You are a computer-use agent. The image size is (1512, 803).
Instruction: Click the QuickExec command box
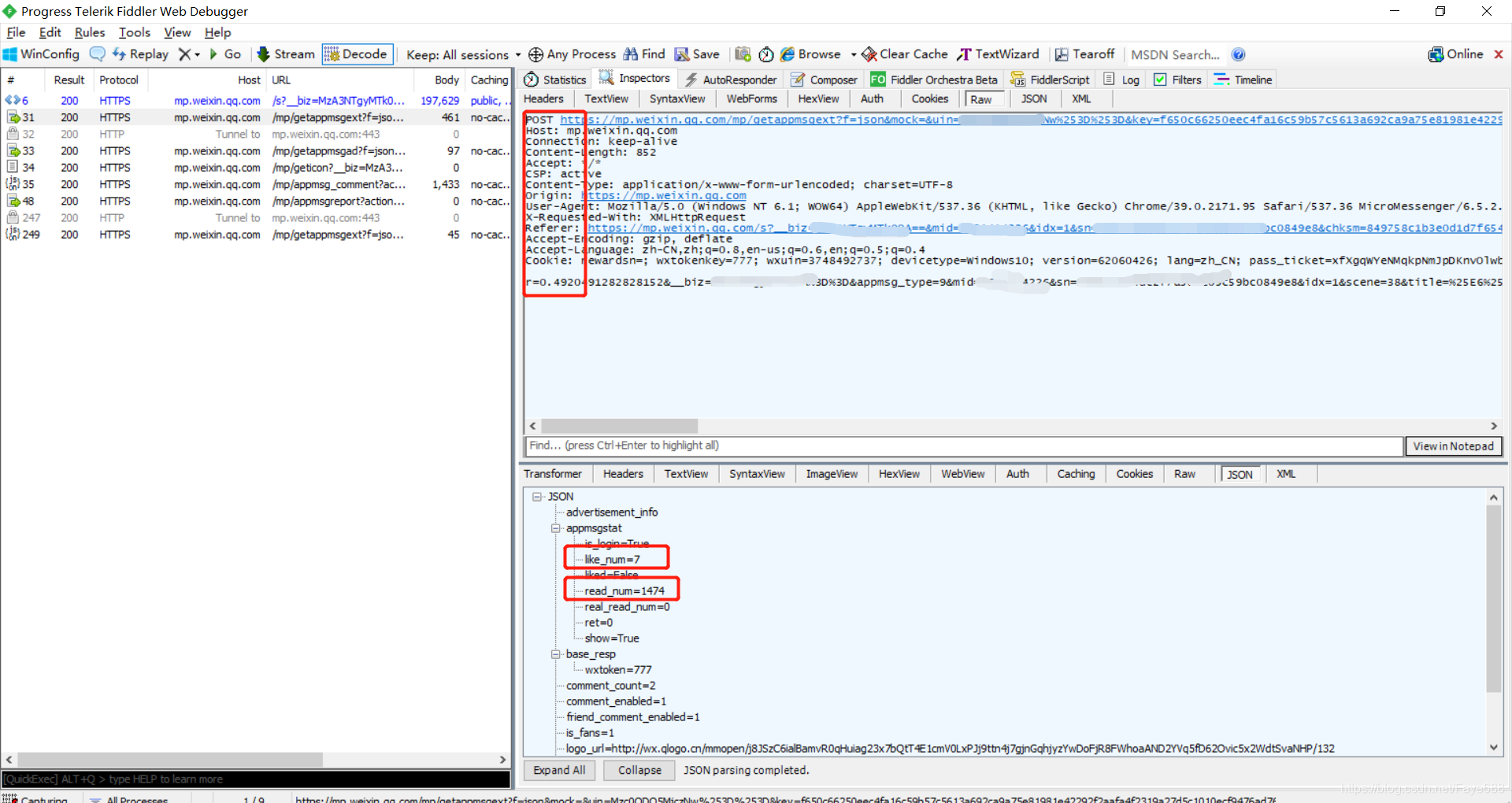click(256, 779)
